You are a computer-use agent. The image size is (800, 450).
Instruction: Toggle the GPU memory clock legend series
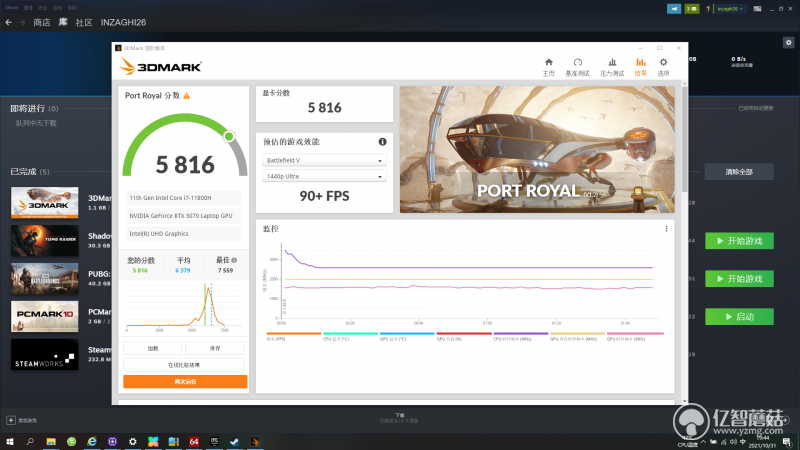point(577,336)
